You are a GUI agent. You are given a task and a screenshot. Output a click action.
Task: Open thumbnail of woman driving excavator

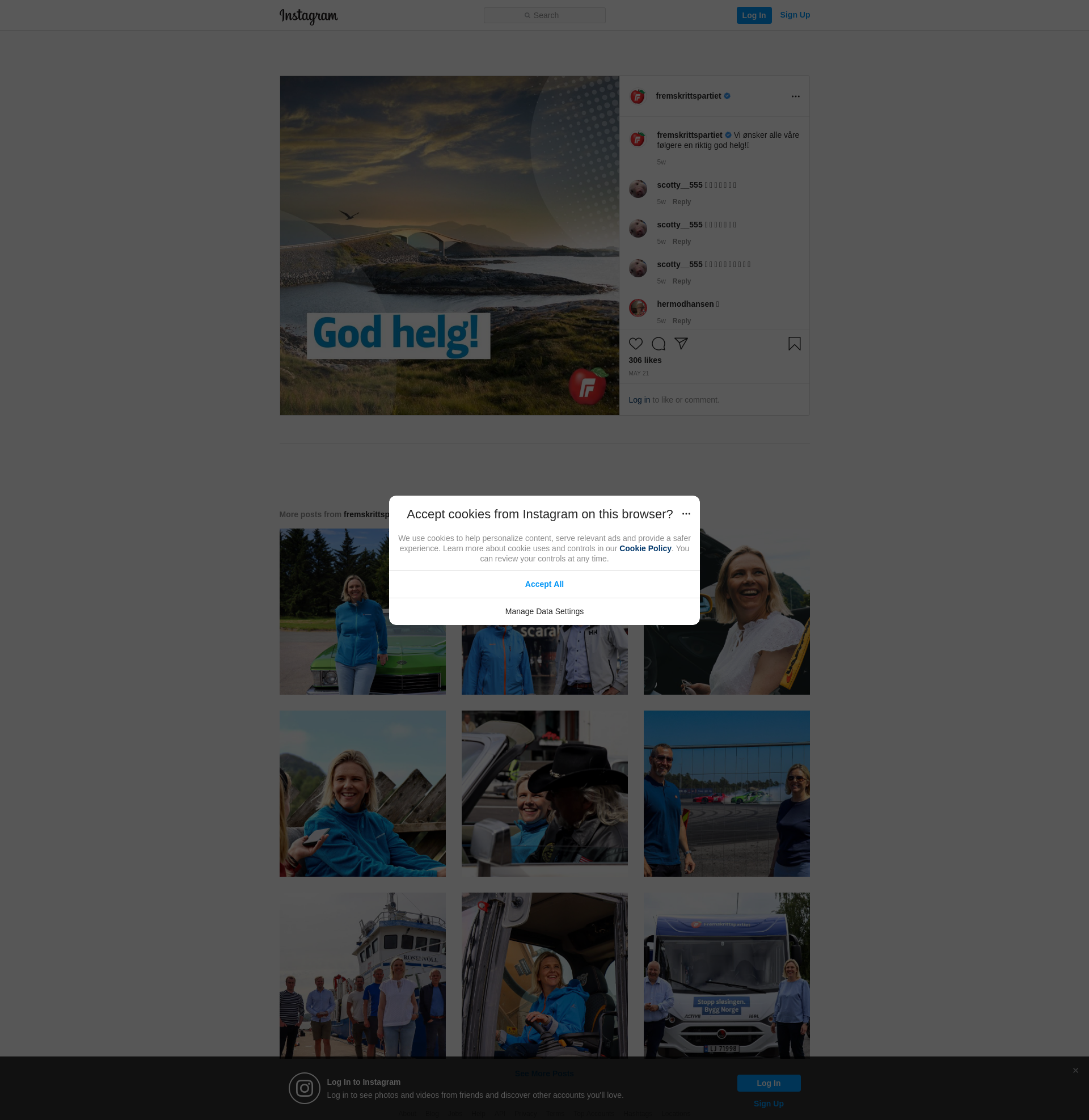544,975
